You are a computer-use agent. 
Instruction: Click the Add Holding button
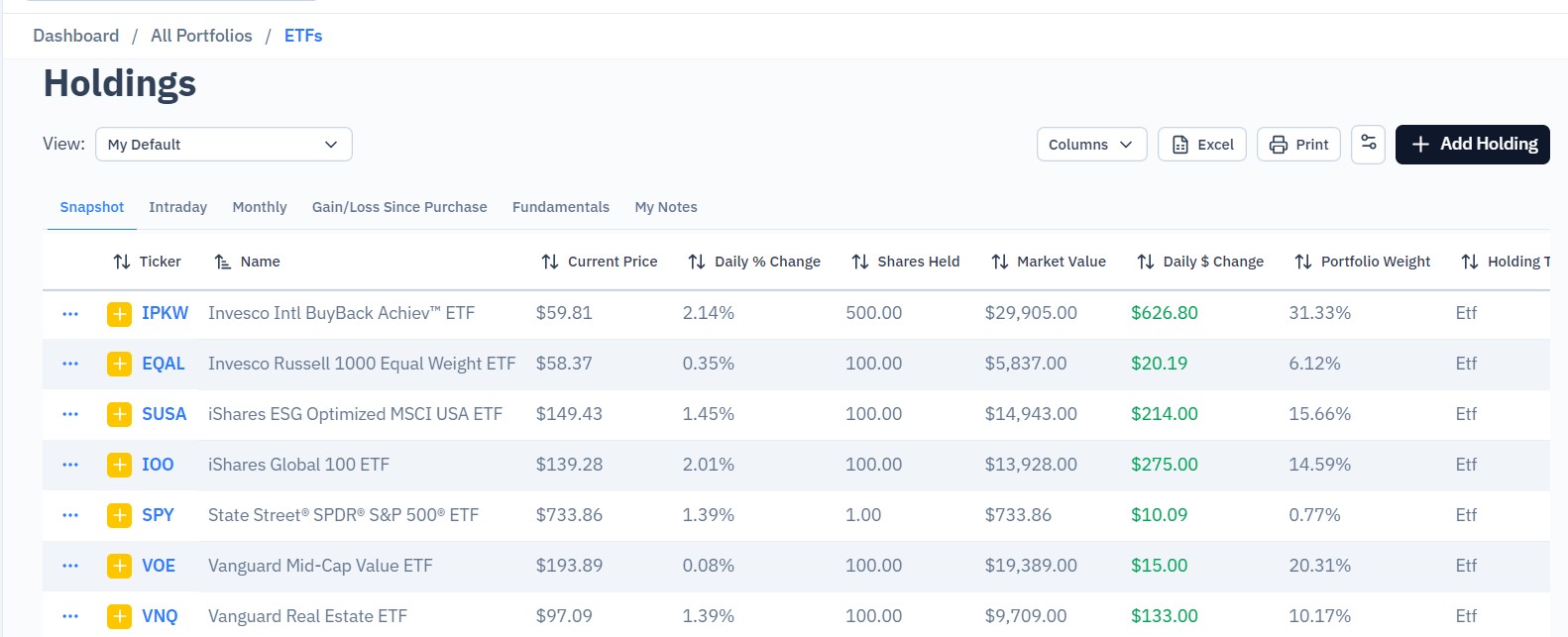pyautogui.click(x=1473, y=145)
